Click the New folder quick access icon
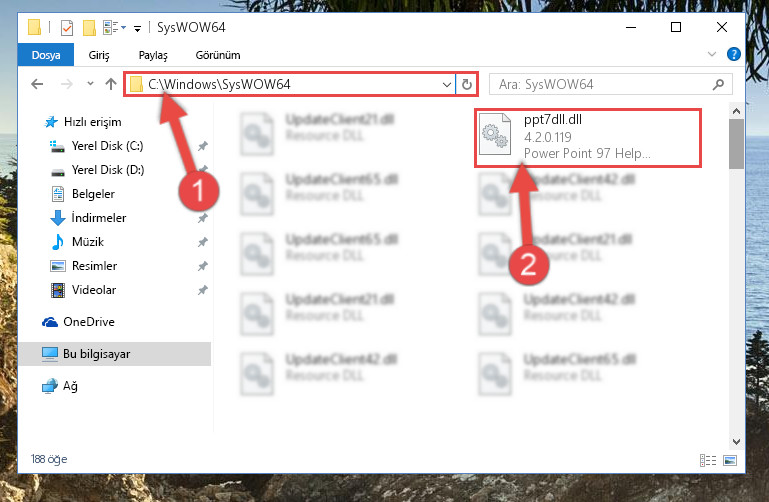The image size is (769, 502). 89,27
